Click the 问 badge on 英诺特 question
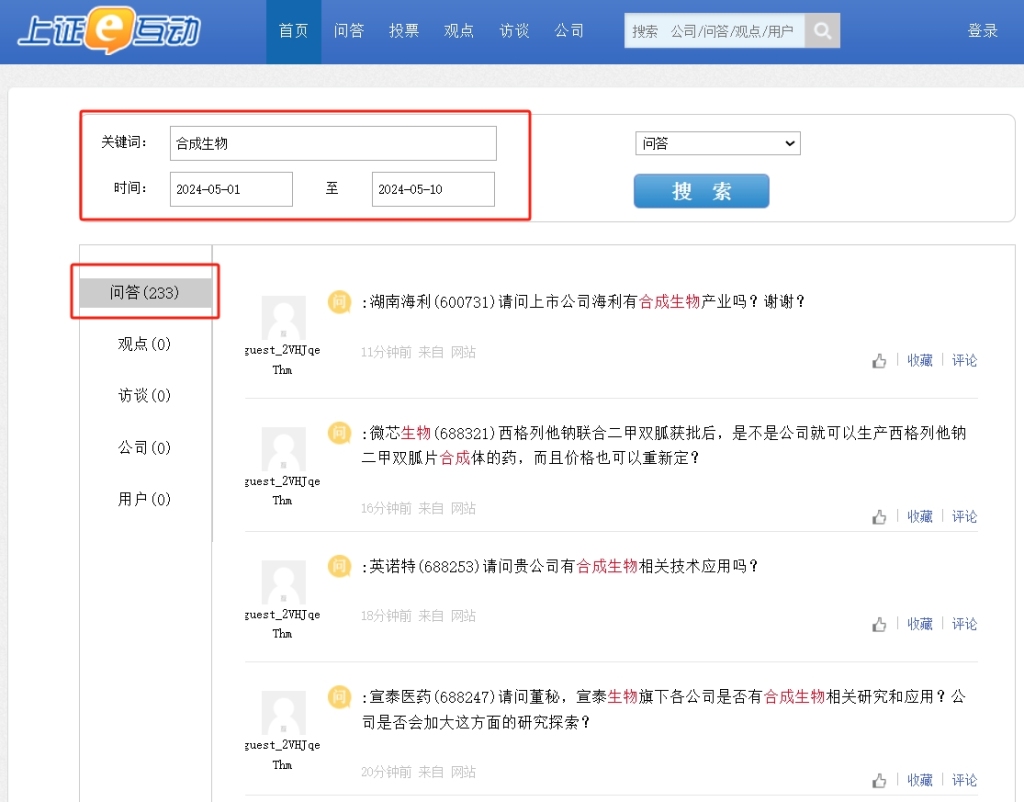 (340, 566)
